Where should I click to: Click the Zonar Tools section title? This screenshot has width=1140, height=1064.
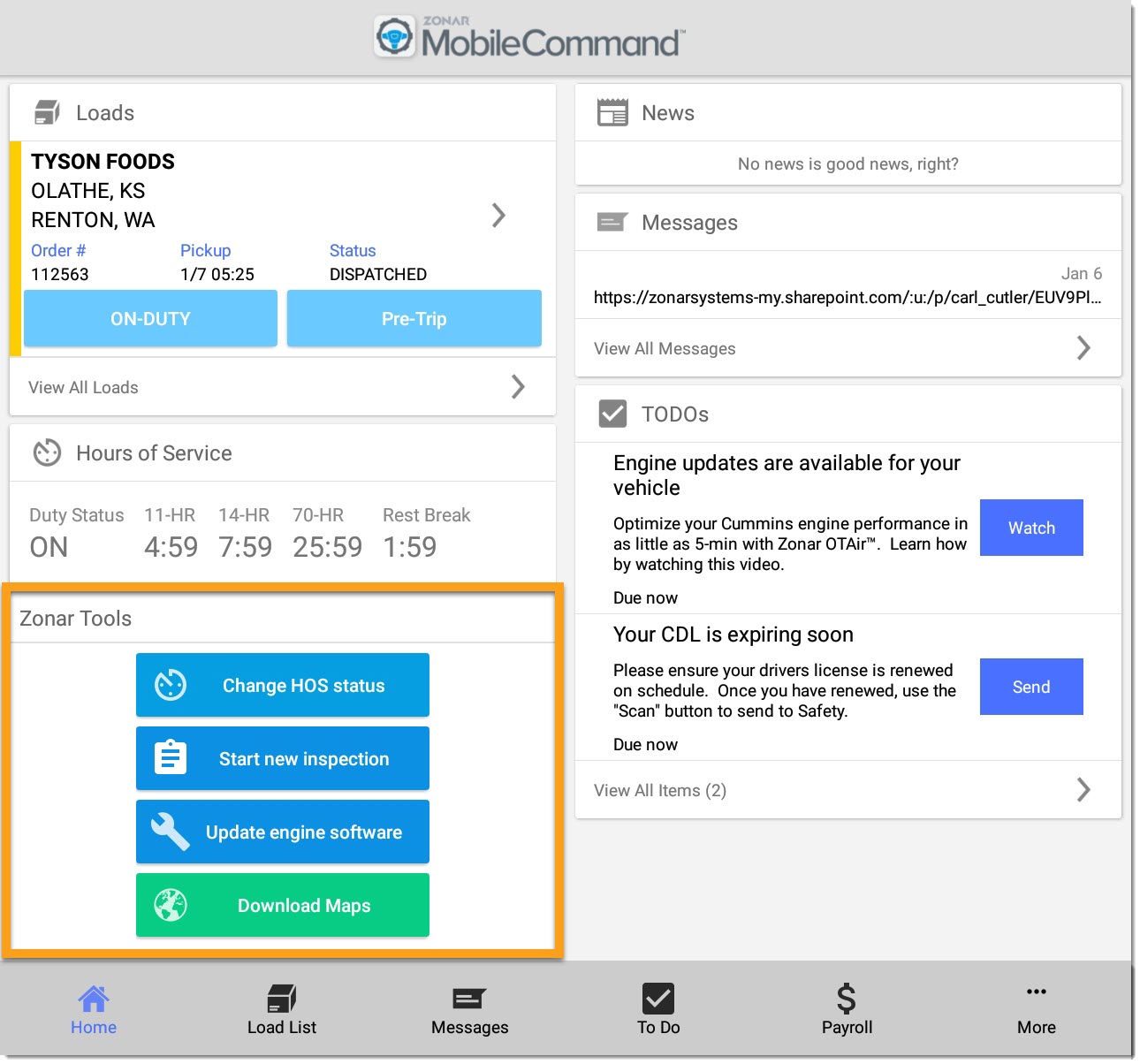coord(76,619)
